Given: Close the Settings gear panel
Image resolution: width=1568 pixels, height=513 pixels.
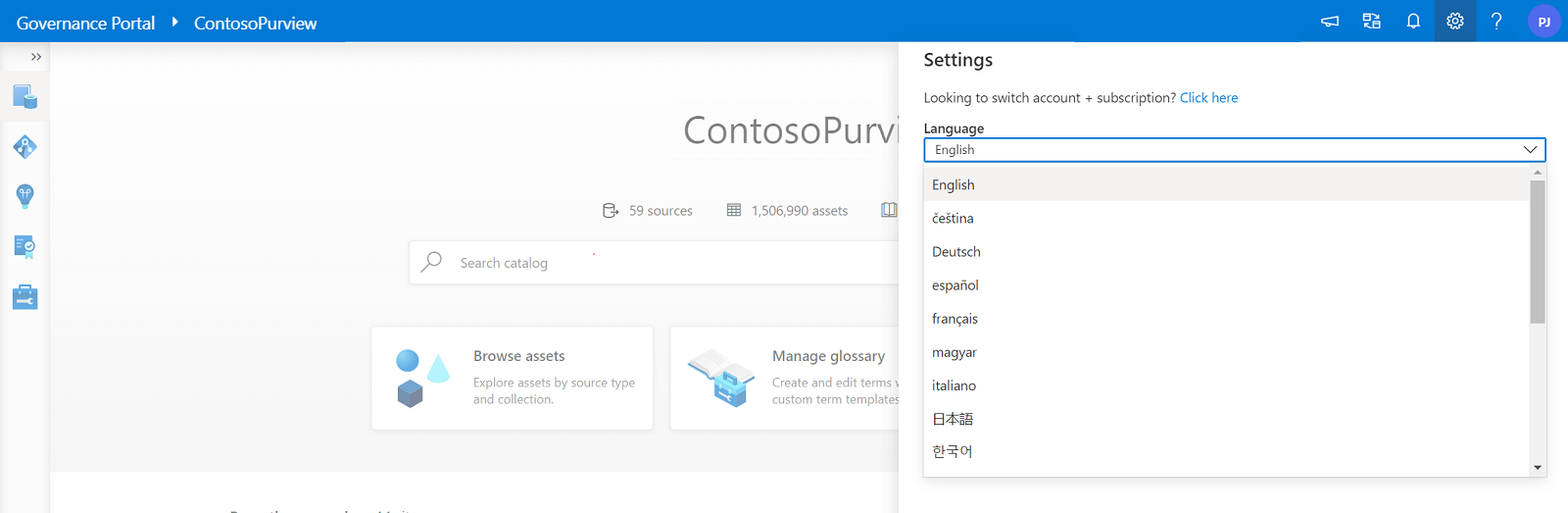Looking at the screenshot, I should [x=1455, y=21].
